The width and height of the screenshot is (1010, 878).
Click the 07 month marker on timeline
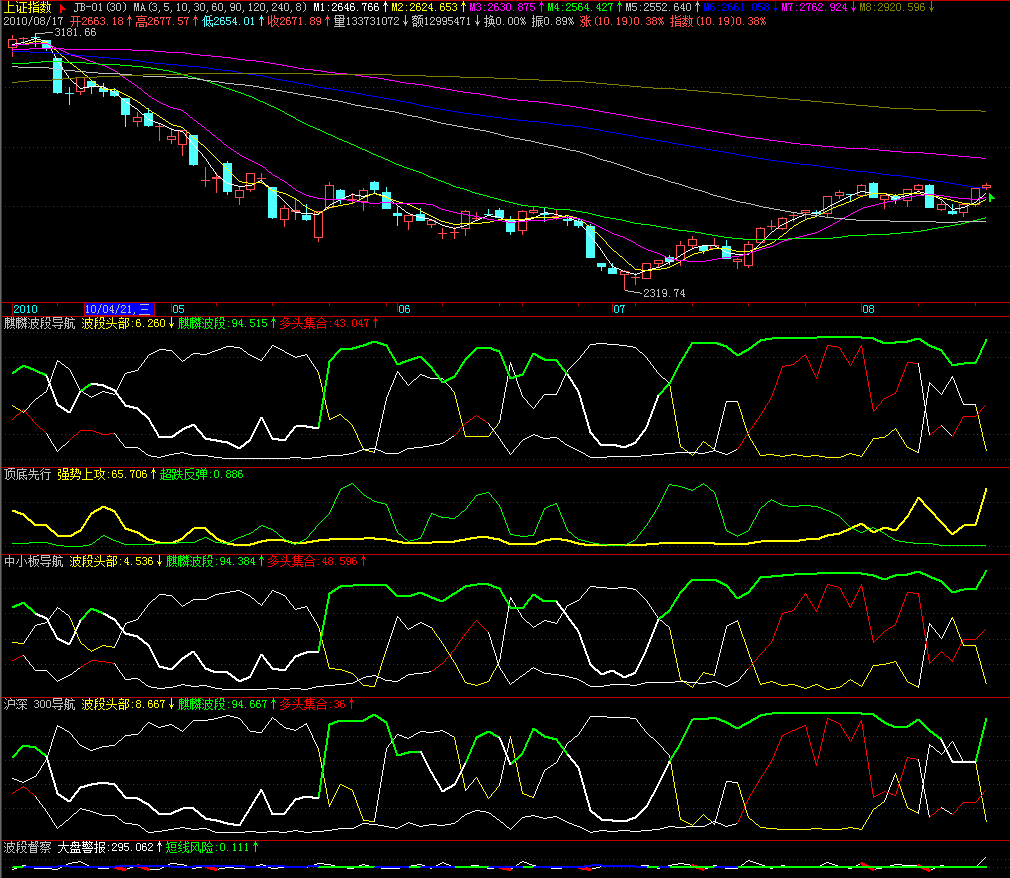[619, 309]
